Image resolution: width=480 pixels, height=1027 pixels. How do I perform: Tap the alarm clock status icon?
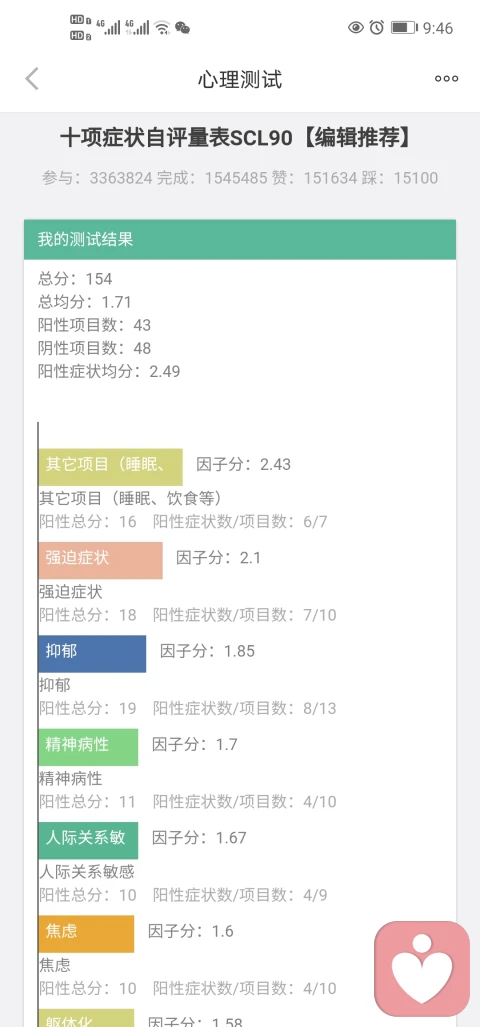377,28
